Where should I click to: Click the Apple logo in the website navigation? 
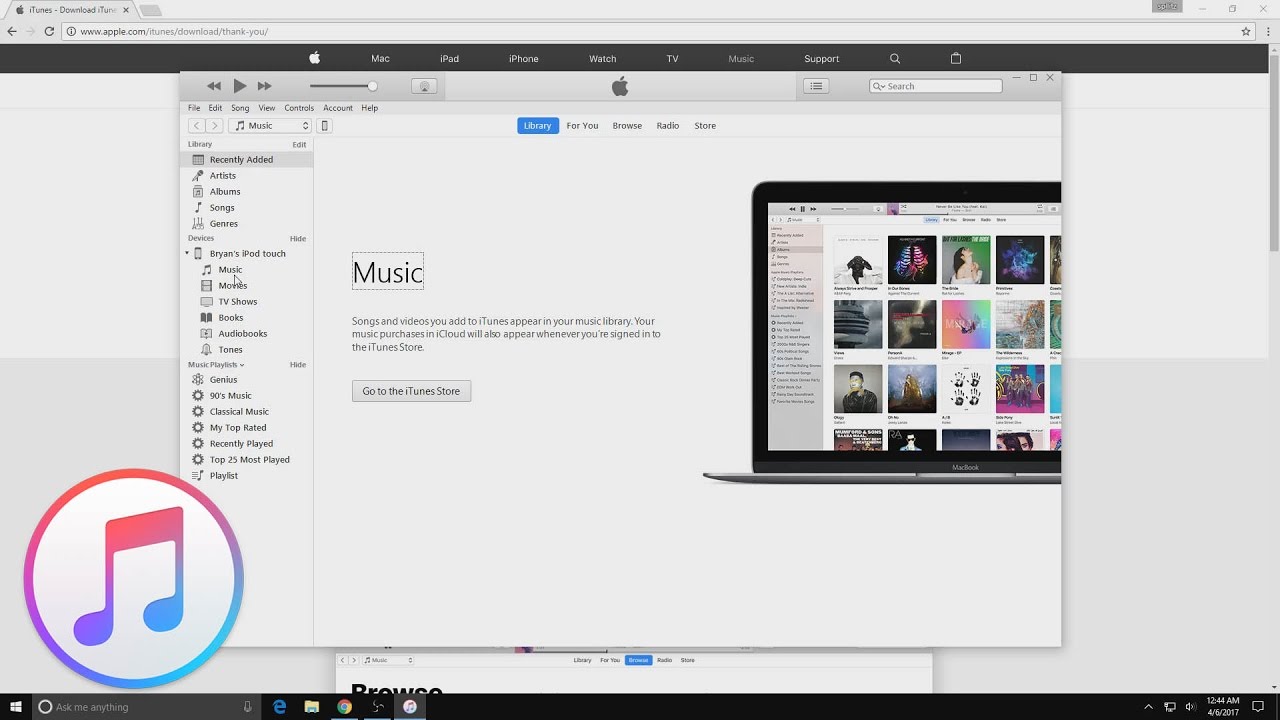click(314, 58)
